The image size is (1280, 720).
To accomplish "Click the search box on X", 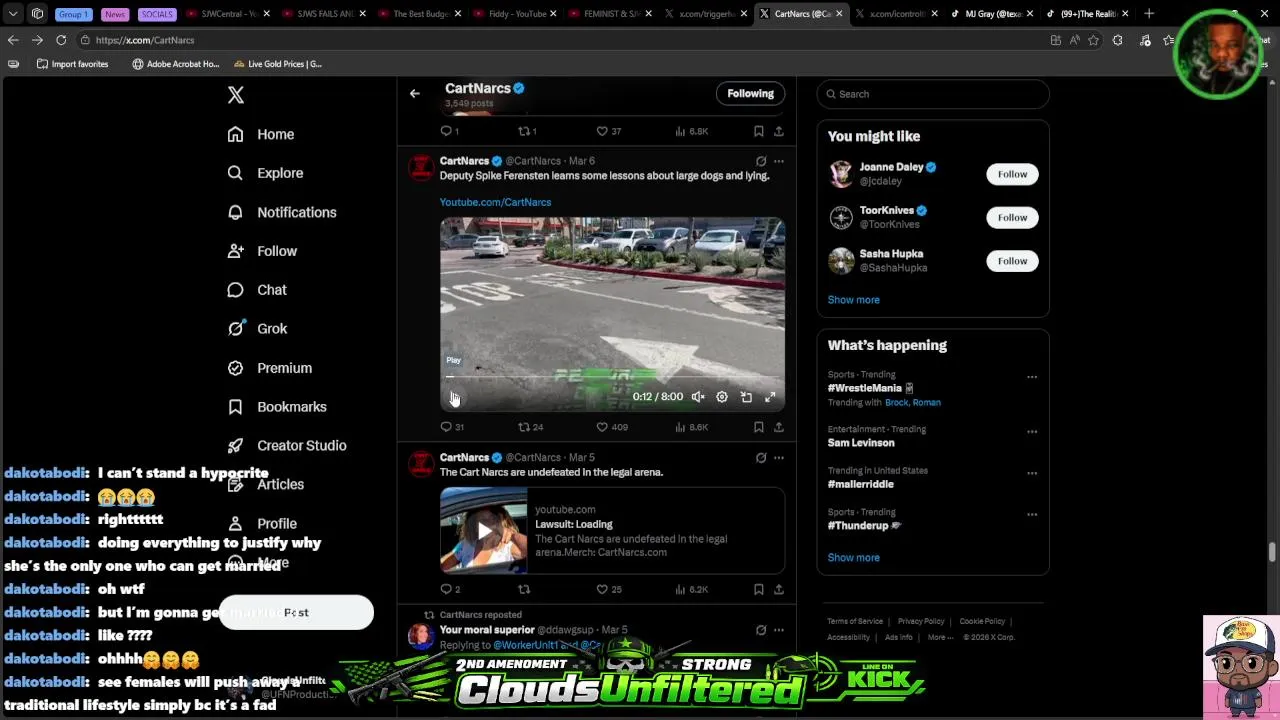I will click(x=933, y=94).
